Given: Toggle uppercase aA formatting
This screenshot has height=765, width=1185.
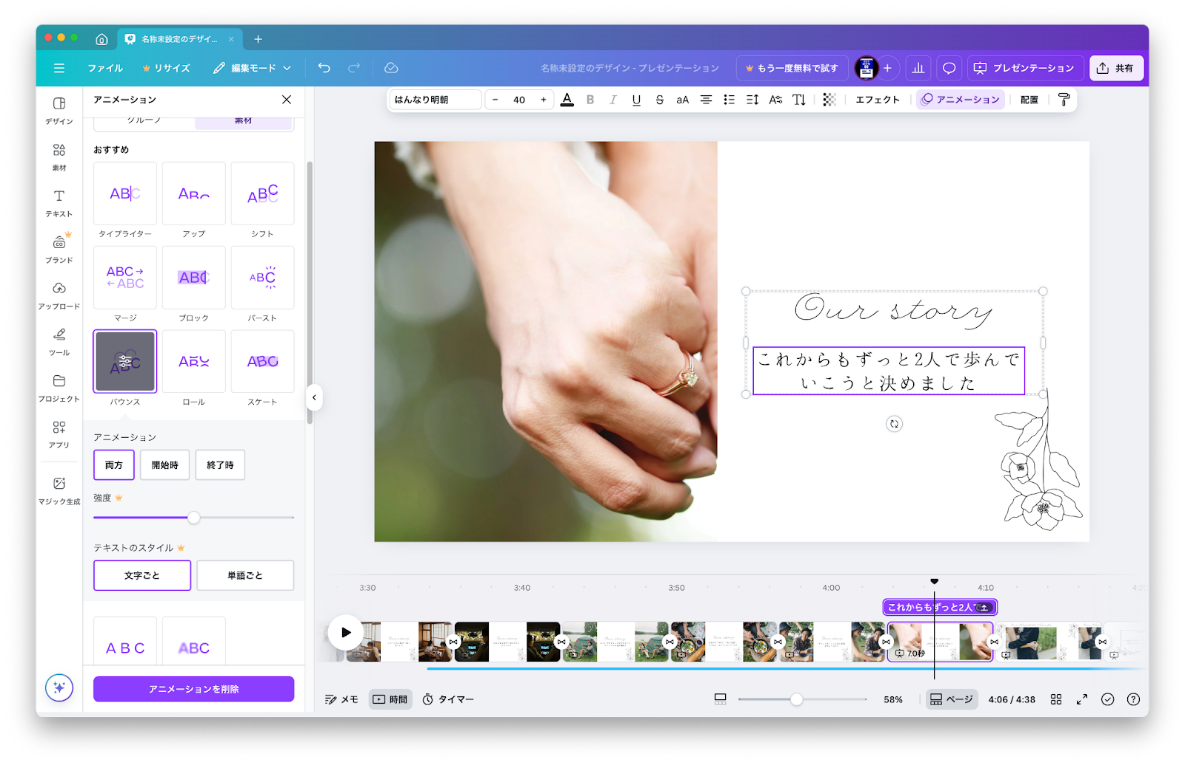Looking at the screenshot, I should tap(682, 99).
